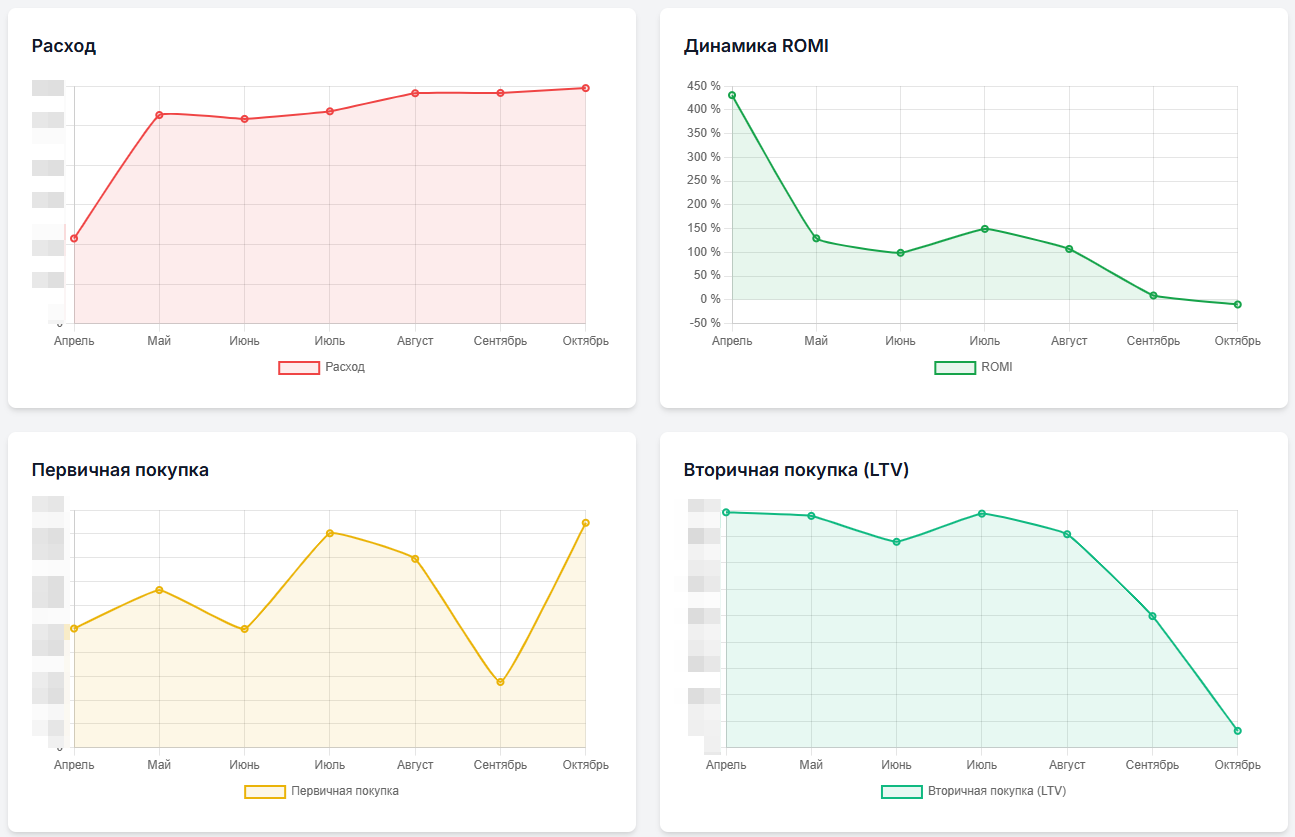Image resolution: width=1295 pixels, height=837 pixels.
Task: Hide the ROMI dataset via legend label
Action: pos(996,367)
